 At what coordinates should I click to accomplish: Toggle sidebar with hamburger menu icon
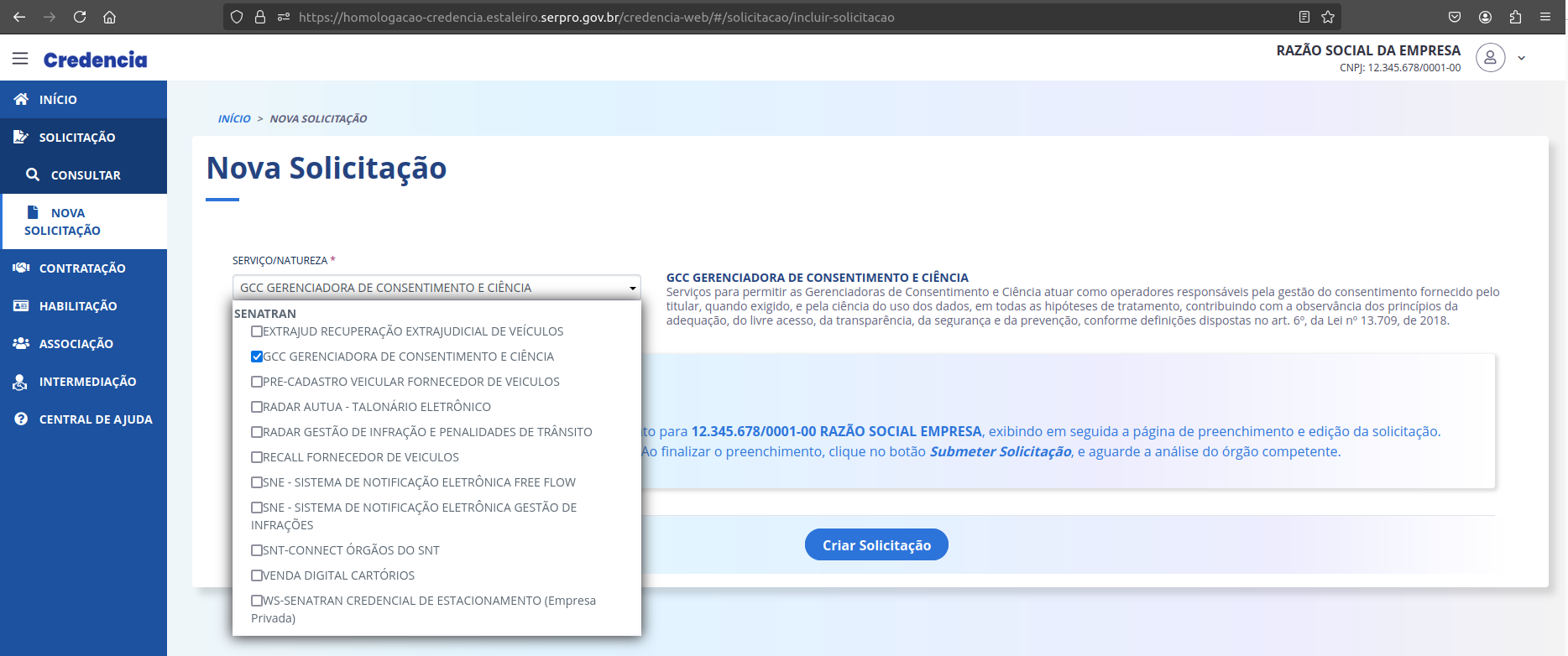(20, 59)
